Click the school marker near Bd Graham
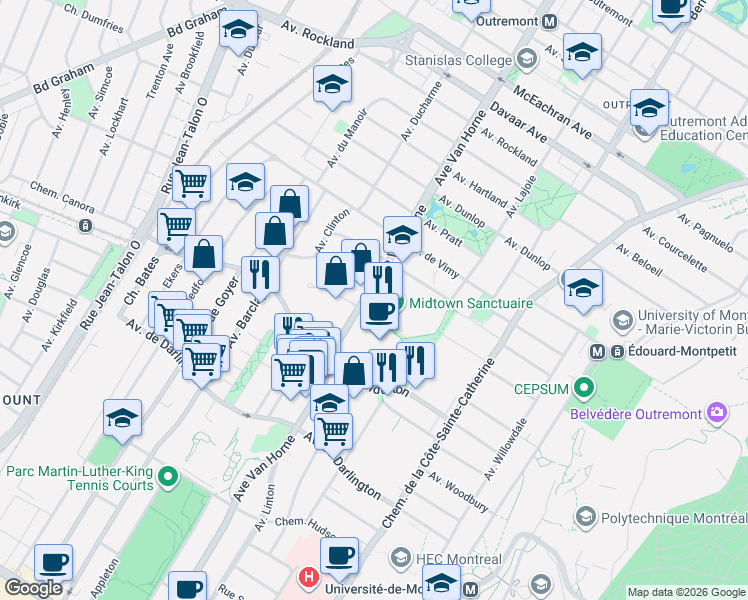 (239, 31)
